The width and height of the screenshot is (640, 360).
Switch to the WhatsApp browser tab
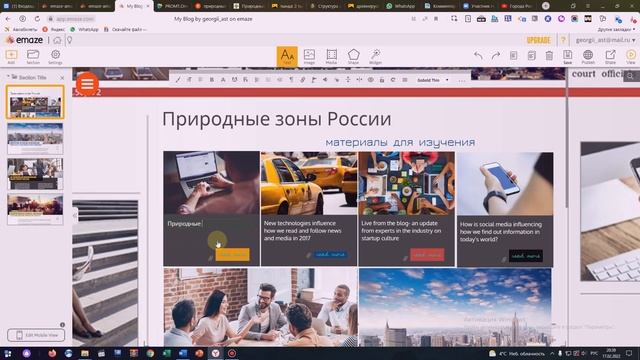(400, 6)
